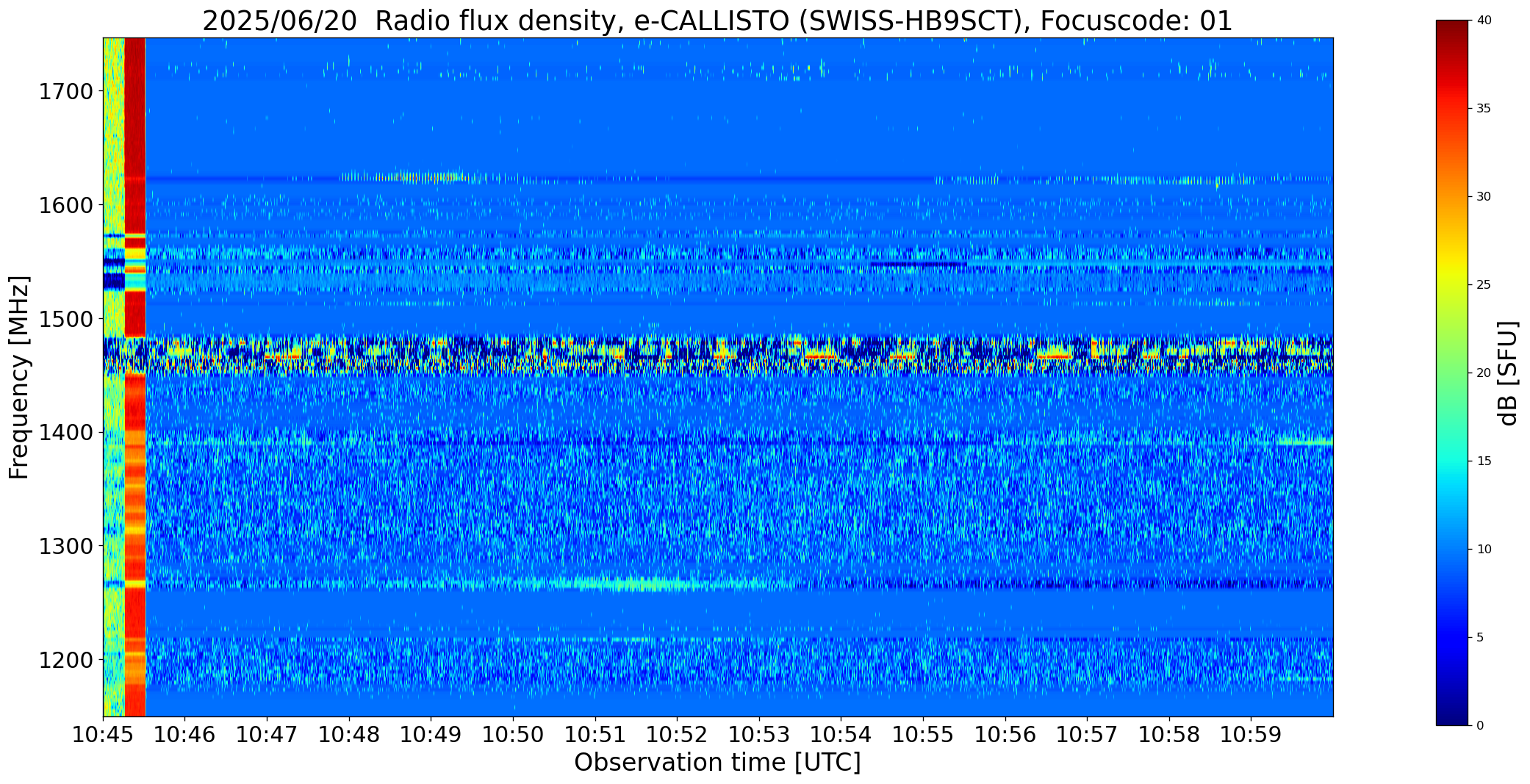The height and width of the screenshot is (784, 1530).
Task: Click the 10:55 time tick label
Action: pyautogui.click(x=923, y=734)
